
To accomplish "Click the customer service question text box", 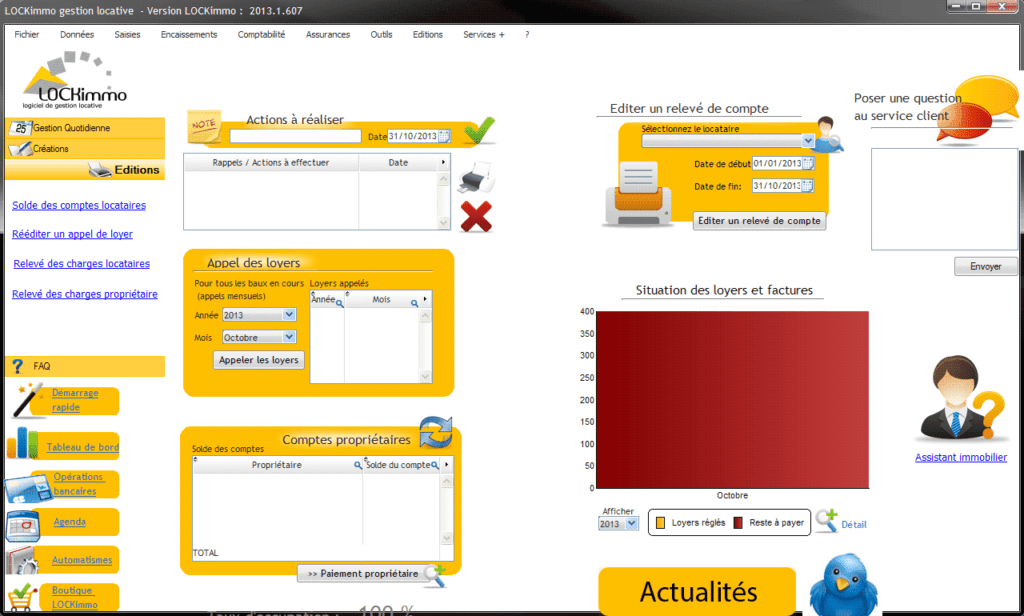I will click(943, 199).
